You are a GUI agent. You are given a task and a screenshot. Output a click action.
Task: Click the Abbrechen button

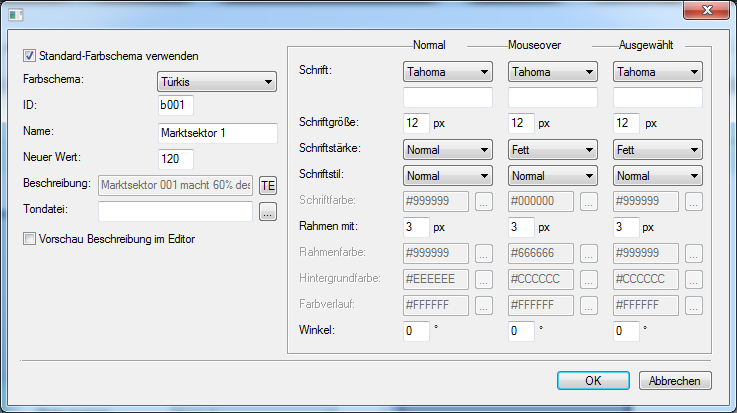click(676, 380)
